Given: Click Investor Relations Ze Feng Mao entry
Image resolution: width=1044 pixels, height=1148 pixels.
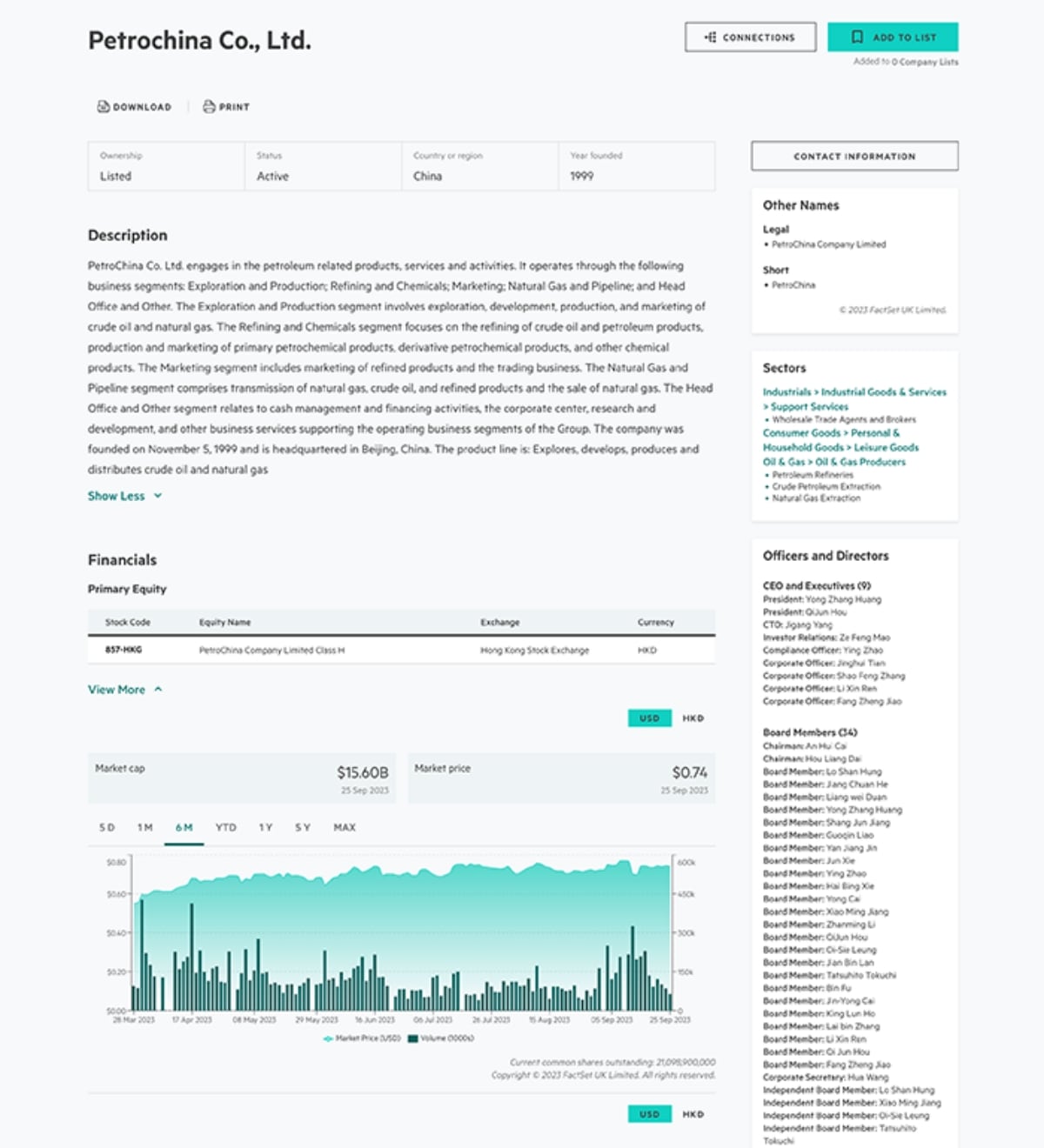Looking at the screenshot, I should coord(826,637).
